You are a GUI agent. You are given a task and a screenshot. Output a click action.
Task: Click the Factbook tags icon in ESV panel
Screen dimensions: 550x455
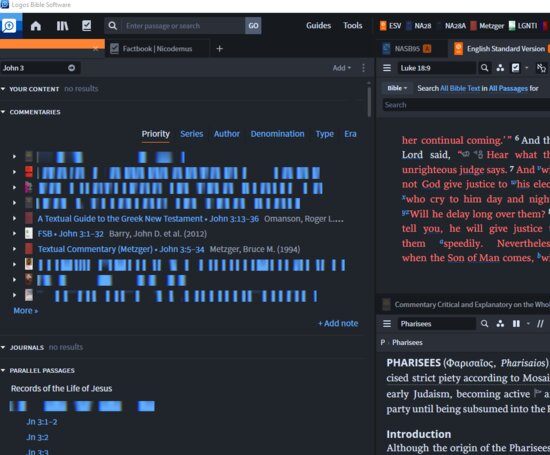[515, 68]
